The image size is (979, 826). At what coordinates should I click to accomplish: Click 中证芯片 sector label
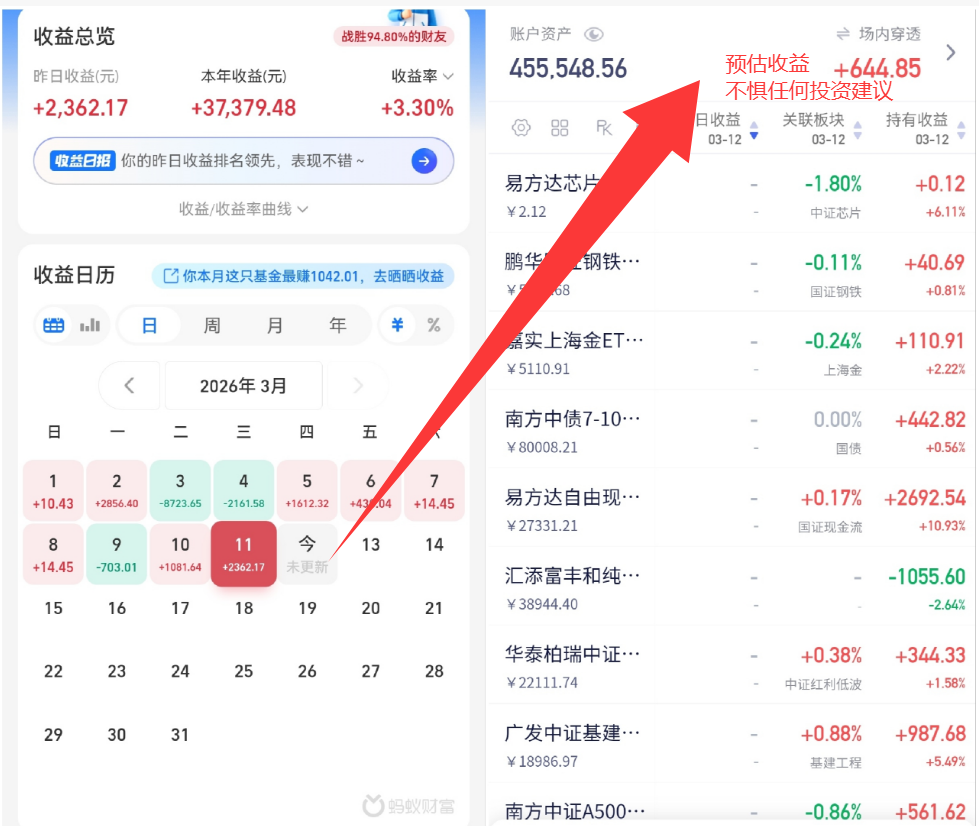[x=835, y=214]
